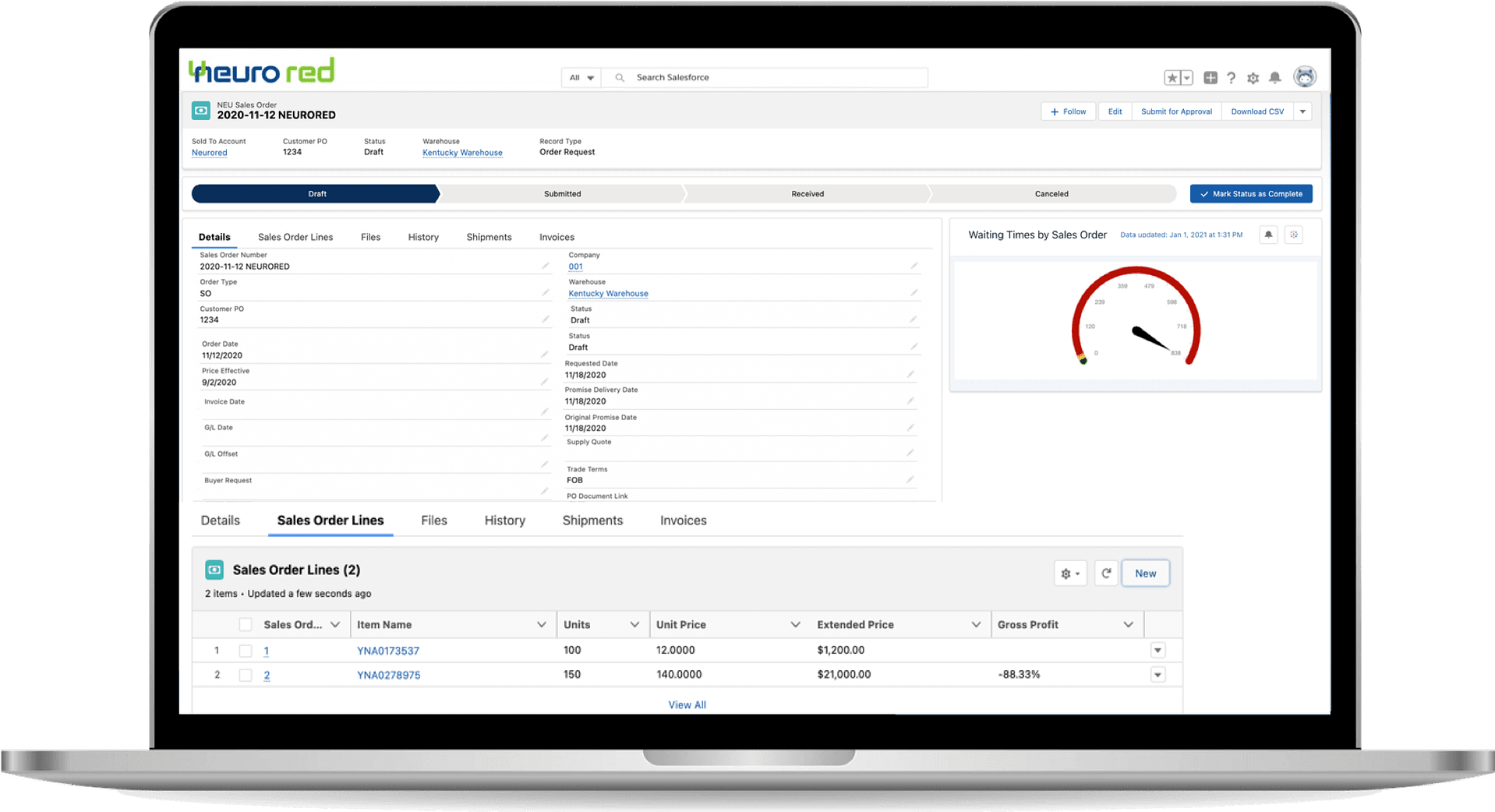Edit the Company field pencil
The height and width of the screenshot is (812, 1495).
(x=914, y=266)
